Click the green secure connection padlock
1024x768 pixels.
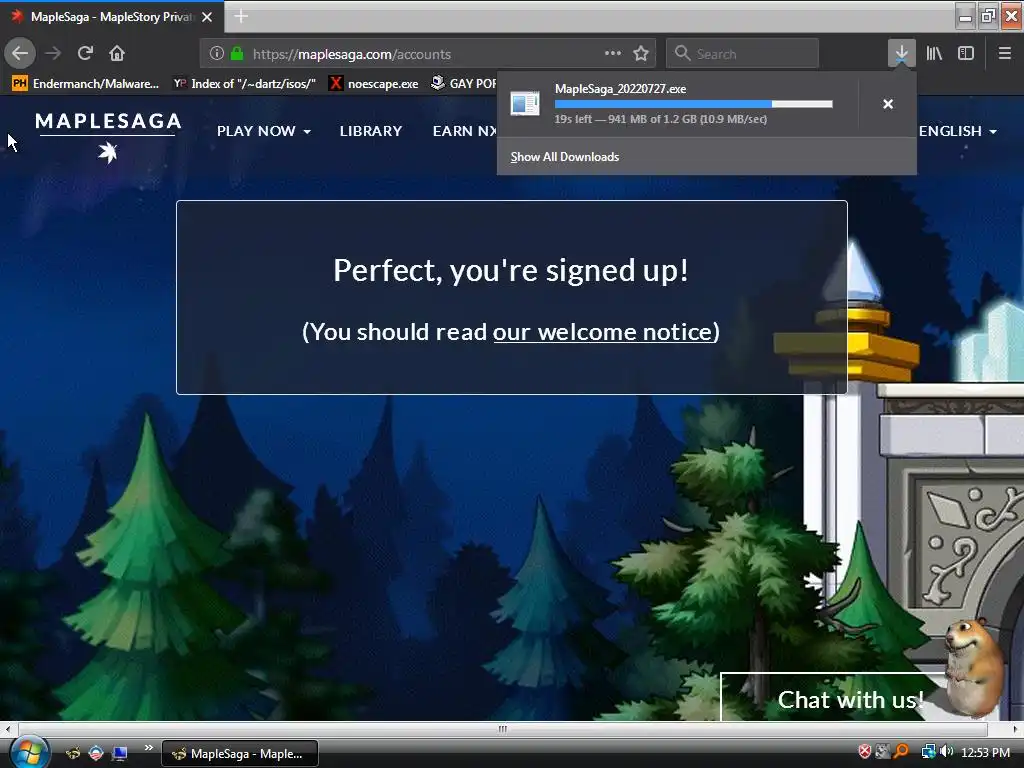click(x=237, y=54)
